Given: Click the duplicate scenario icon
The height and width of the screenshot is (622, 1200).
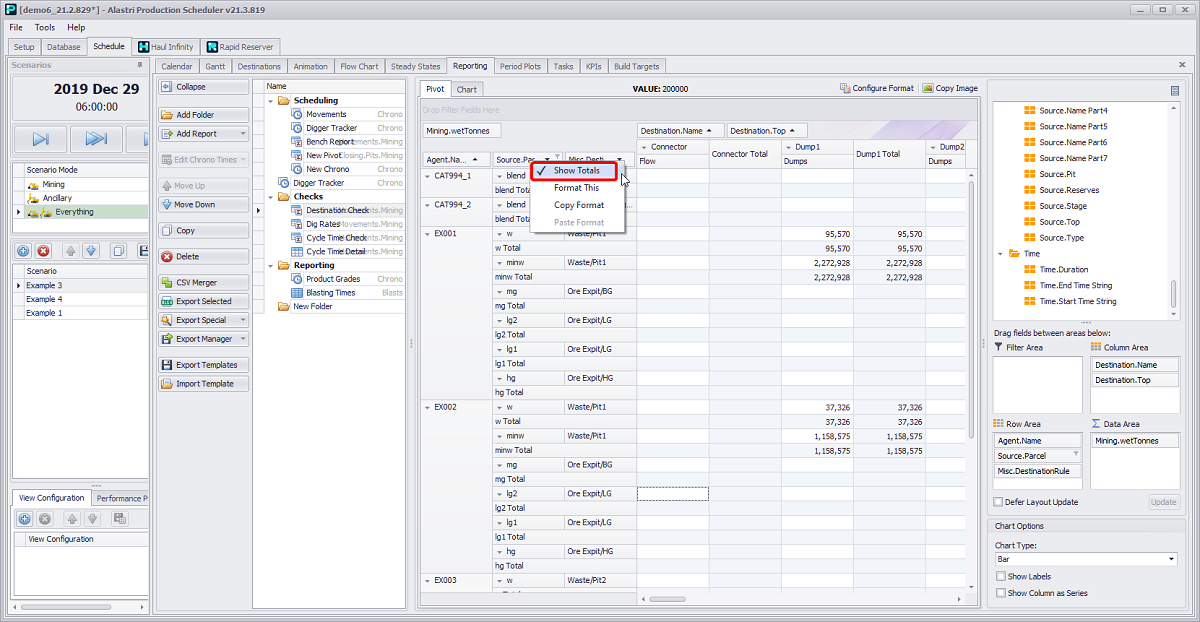Looking at the screenshot, I should [x=118, y=251].
